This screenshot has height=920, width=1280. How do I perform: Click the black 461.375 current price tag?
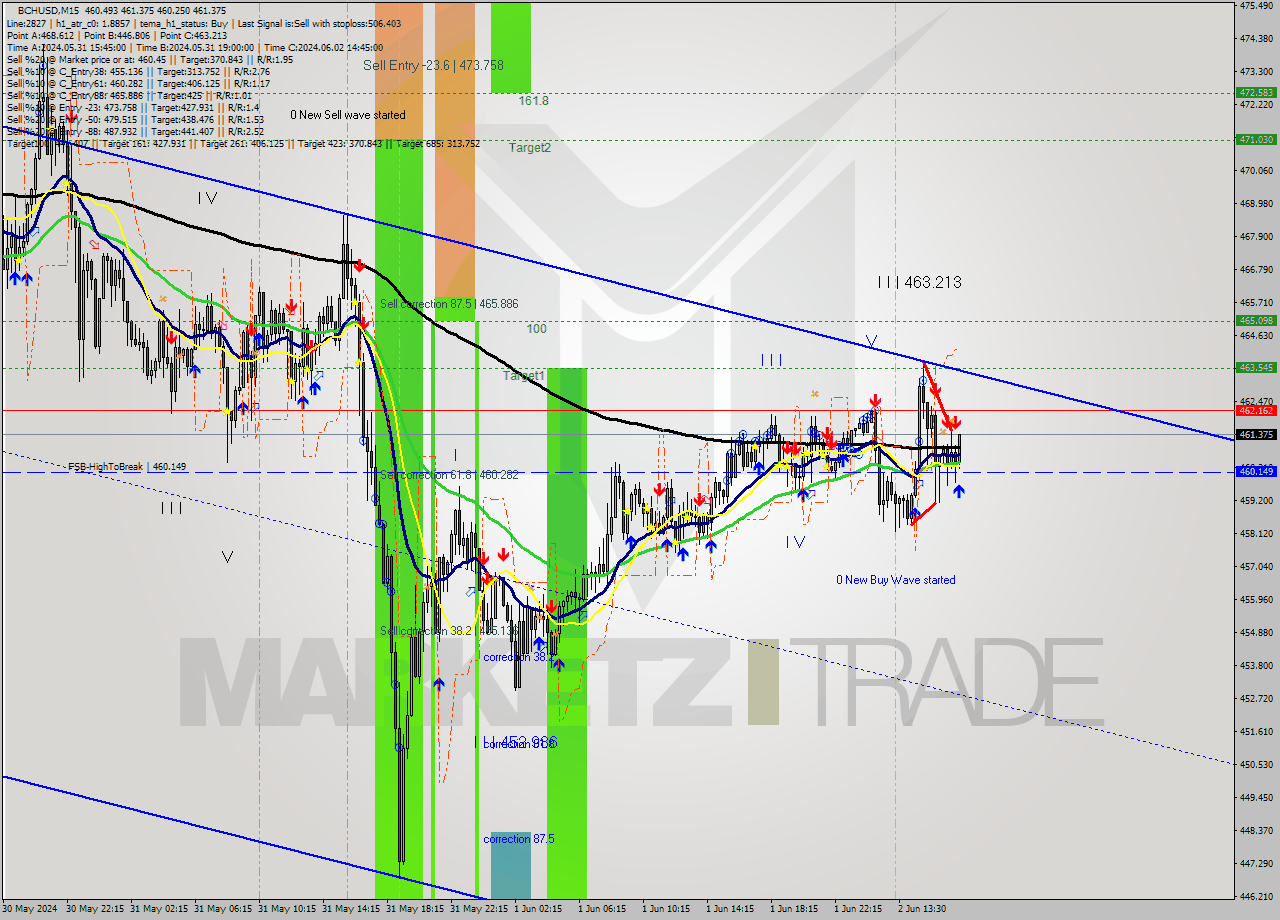(1256, 435)
